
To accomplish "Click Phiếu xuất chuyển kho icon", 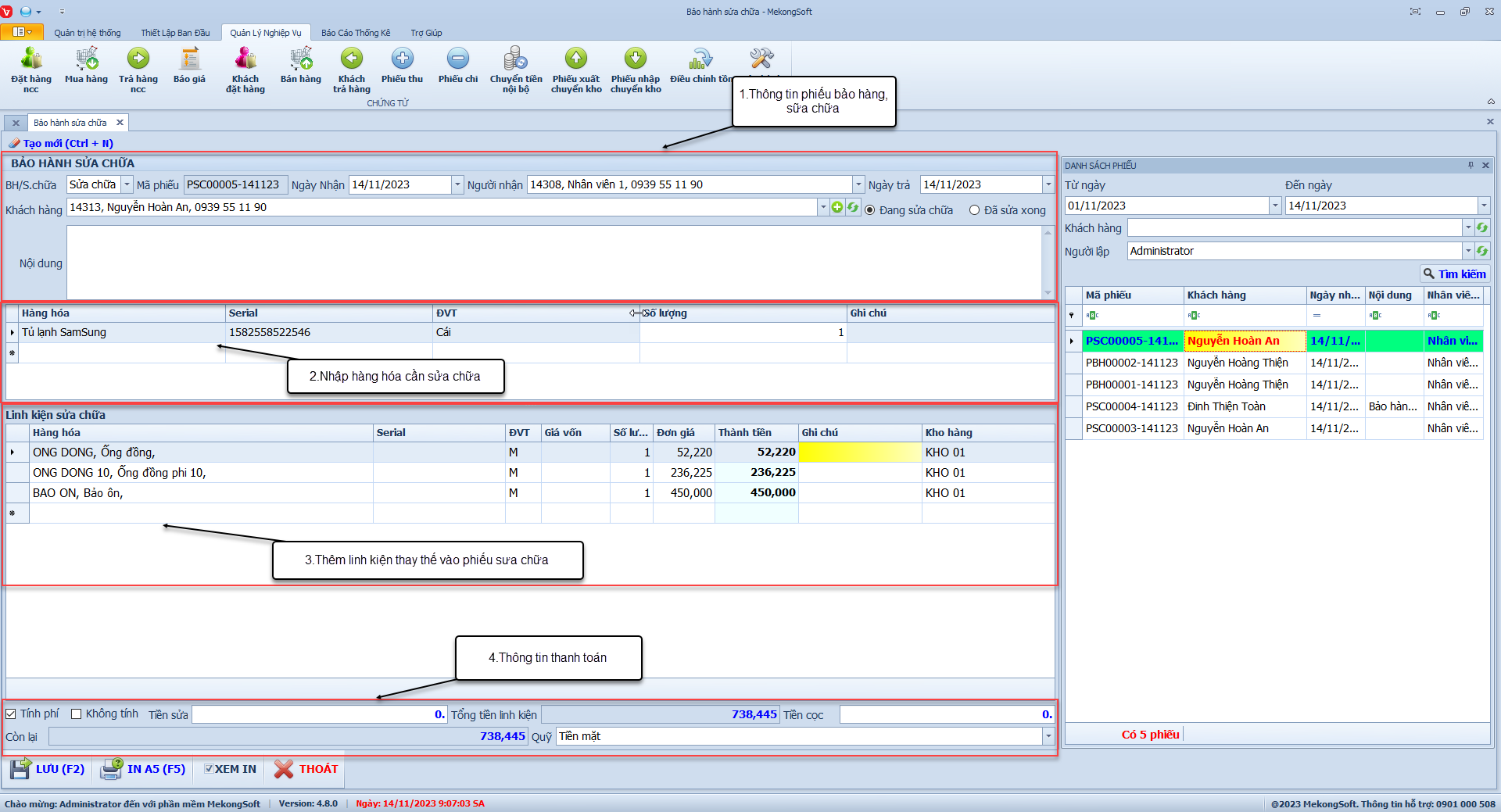I will pyautogui.click(x=576, y=59).
